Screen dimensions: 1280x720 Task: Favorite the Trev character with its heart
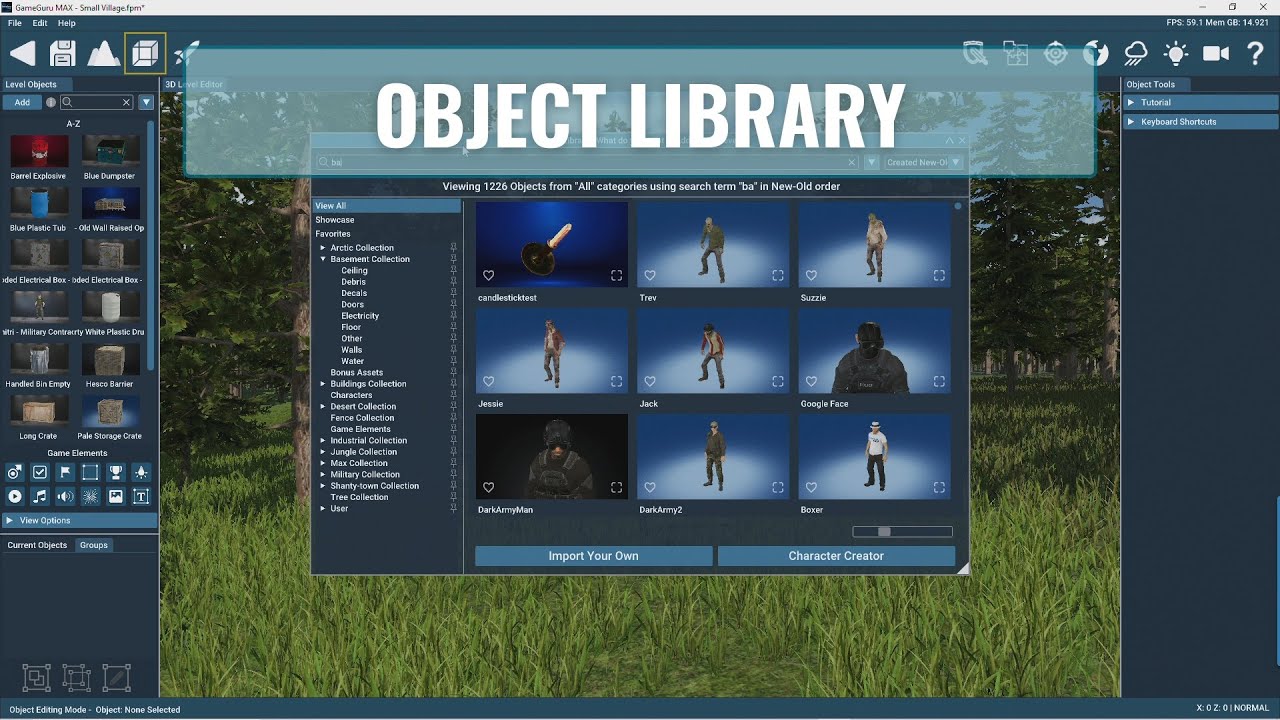(650, 275)
